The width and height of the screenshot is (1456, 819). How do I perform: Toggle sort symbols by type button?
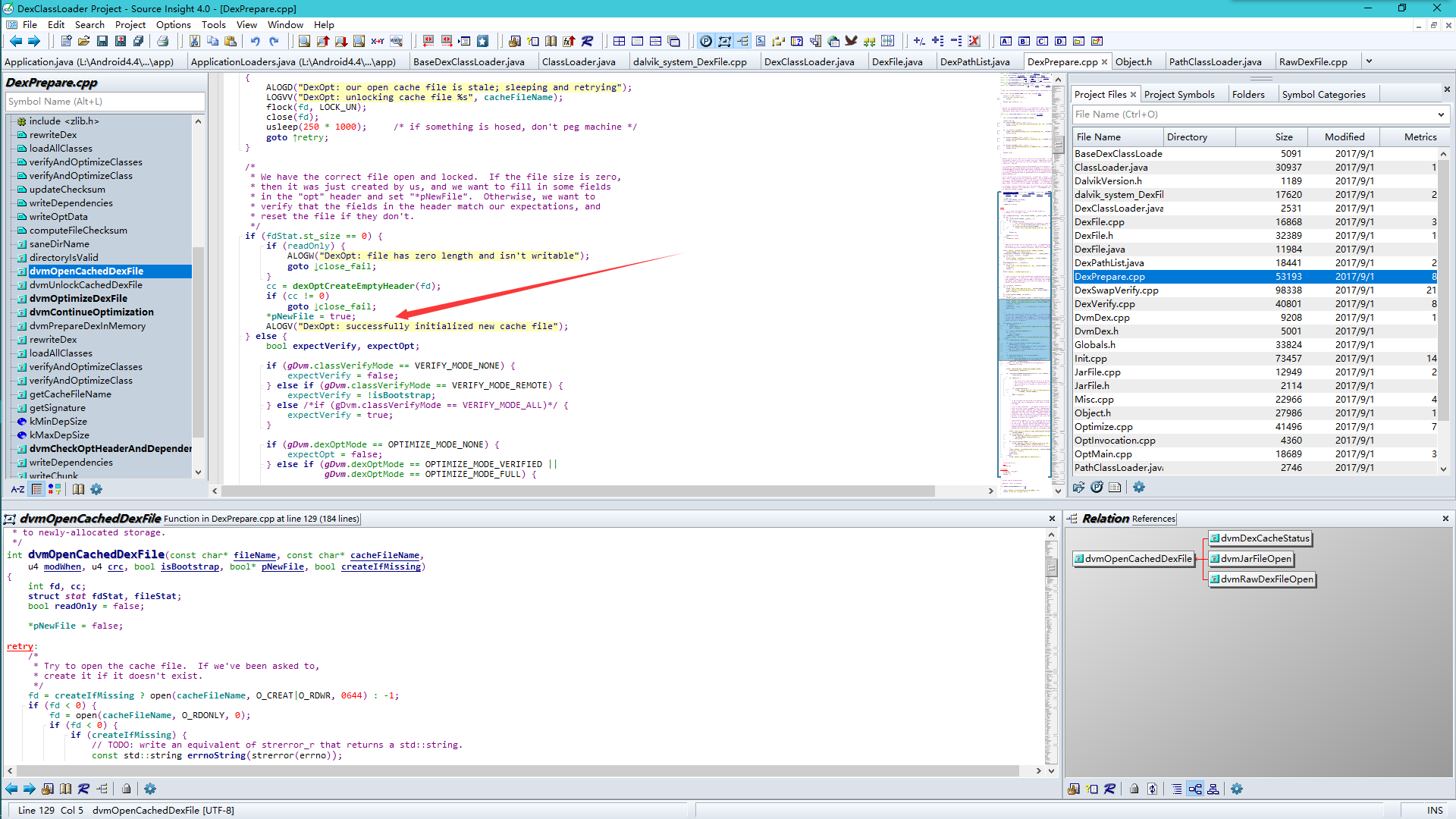coord(55,489)
